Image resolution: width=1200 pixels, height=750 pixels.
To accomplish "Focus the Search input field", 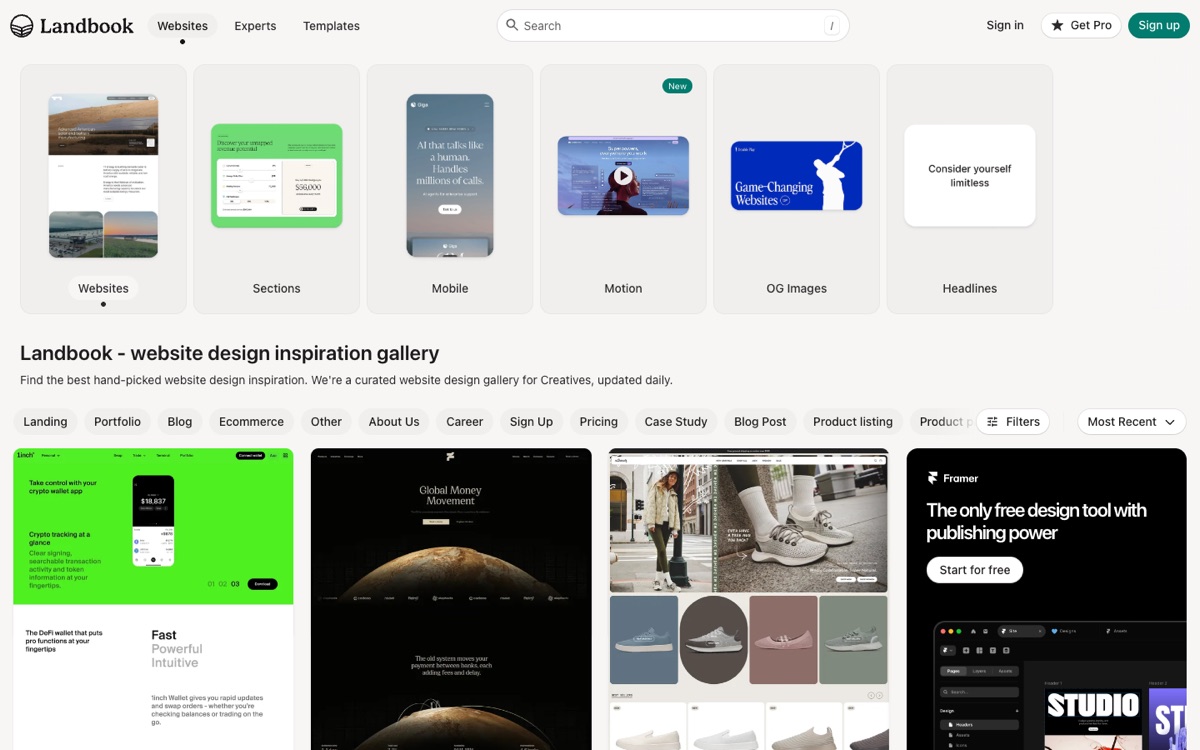I will (x=673, y=26).
